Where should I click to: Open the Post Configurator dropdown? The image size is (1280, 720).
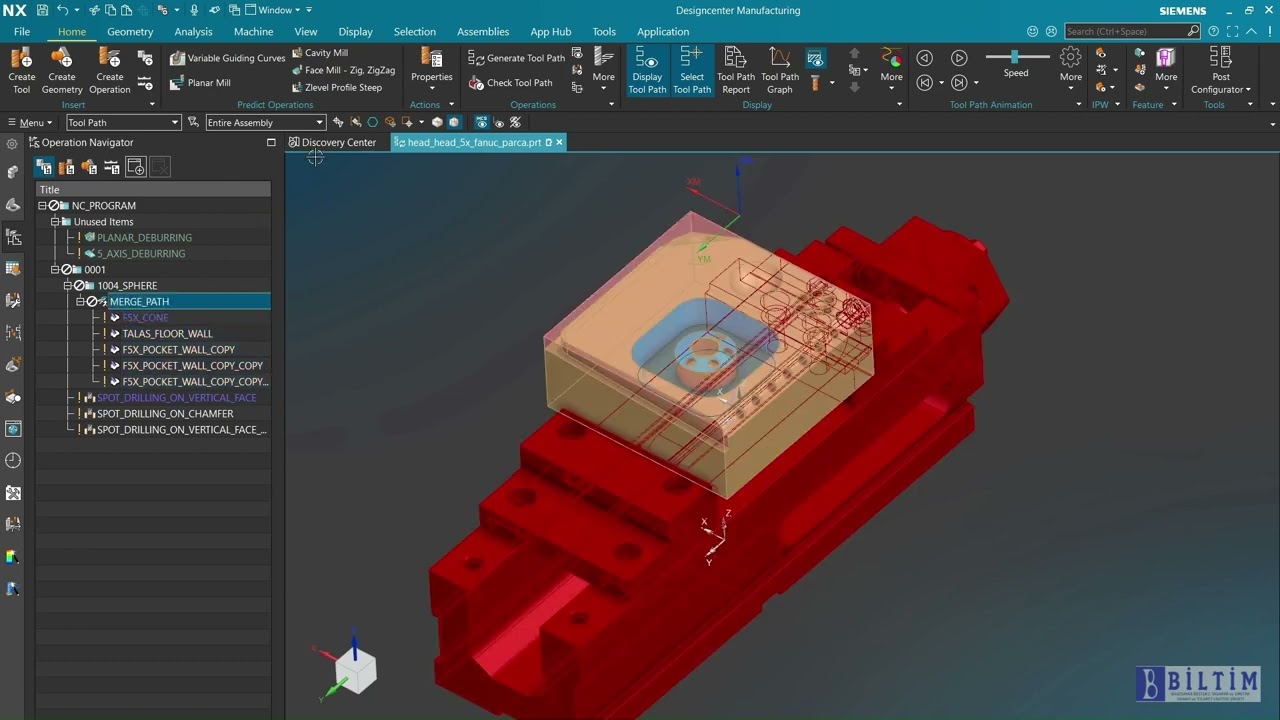point(1220,71)
